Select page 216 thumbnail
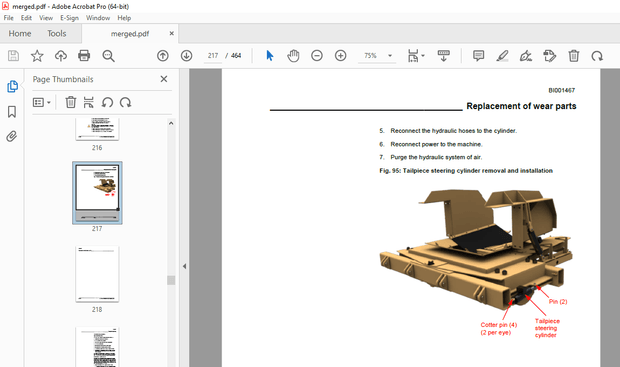Screen dimensions: 620x367 pos(97,129)
